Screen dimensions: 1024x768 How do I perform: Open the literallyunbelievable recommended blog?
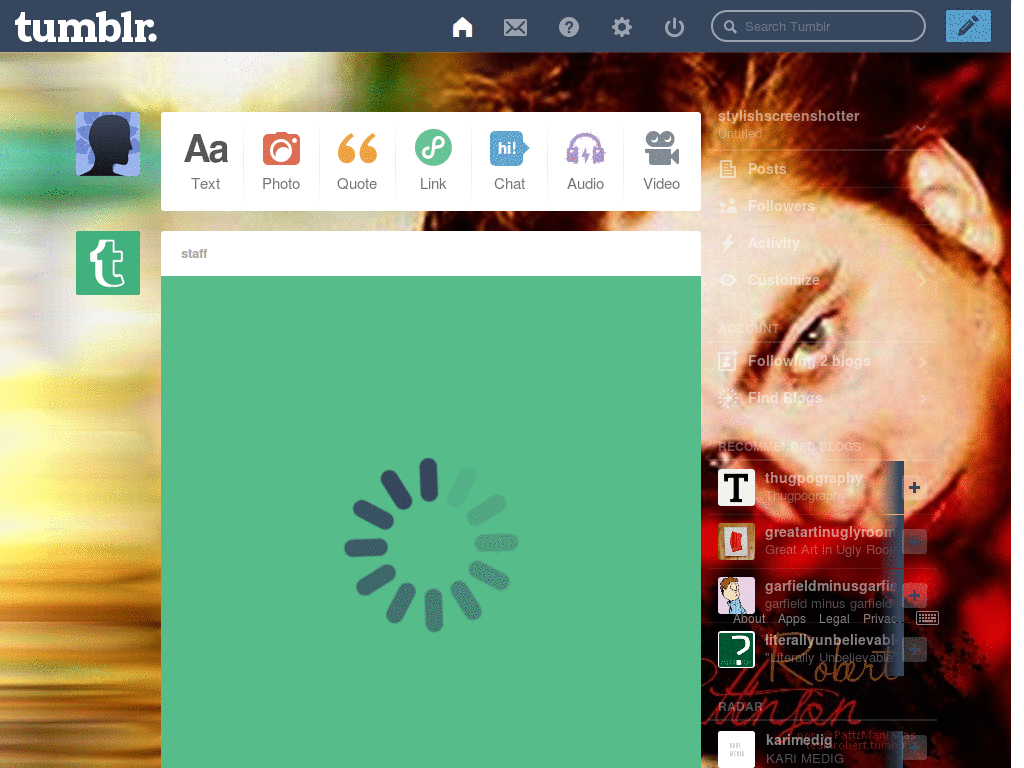coord(830,640)
